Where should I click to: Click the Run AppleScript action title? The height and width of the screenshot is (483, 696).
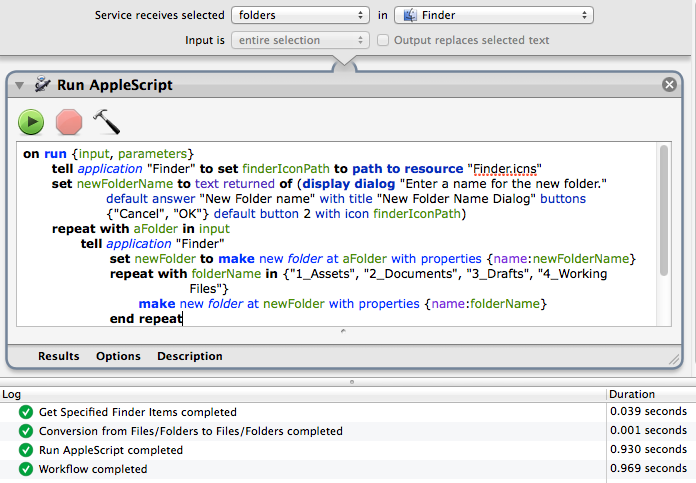pyautogui.click(x=115, y=85)
